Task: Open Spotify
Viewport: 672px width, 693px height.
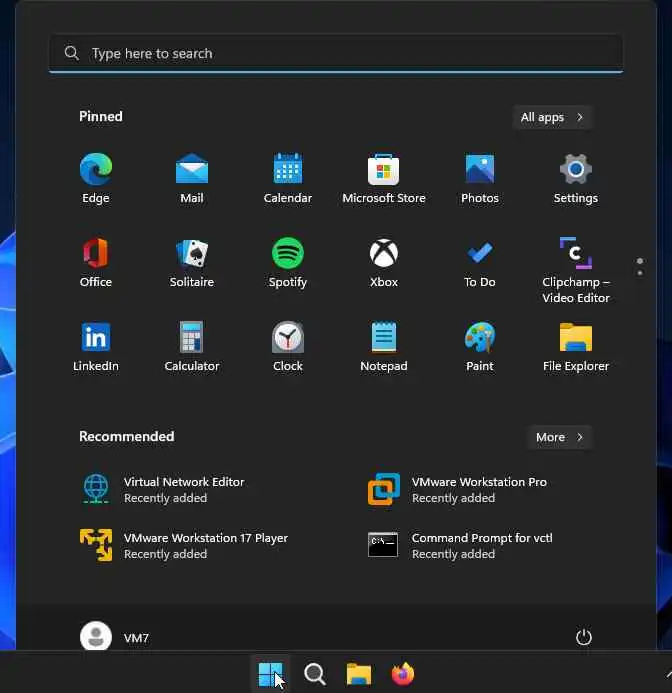Action: click(287, 262)
